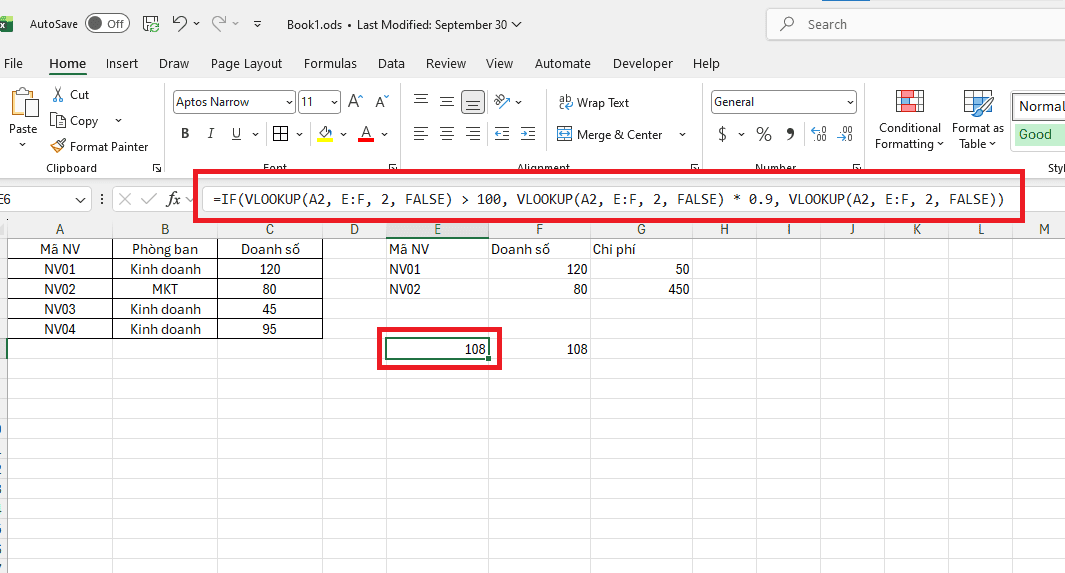
Task: Click in the Search box
Action: [x=915, y=24]
